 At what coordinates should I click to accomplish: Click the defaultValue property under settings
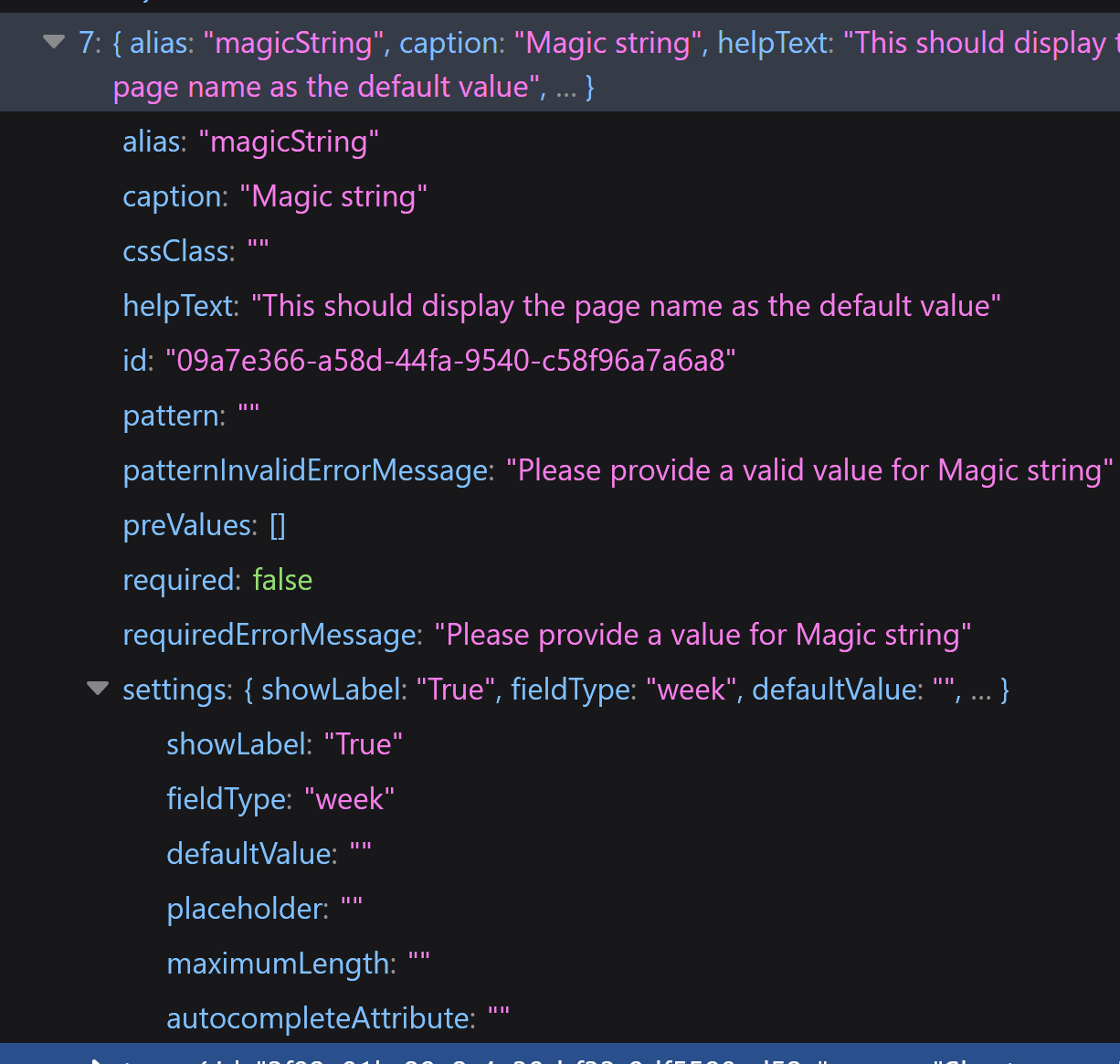269,854
